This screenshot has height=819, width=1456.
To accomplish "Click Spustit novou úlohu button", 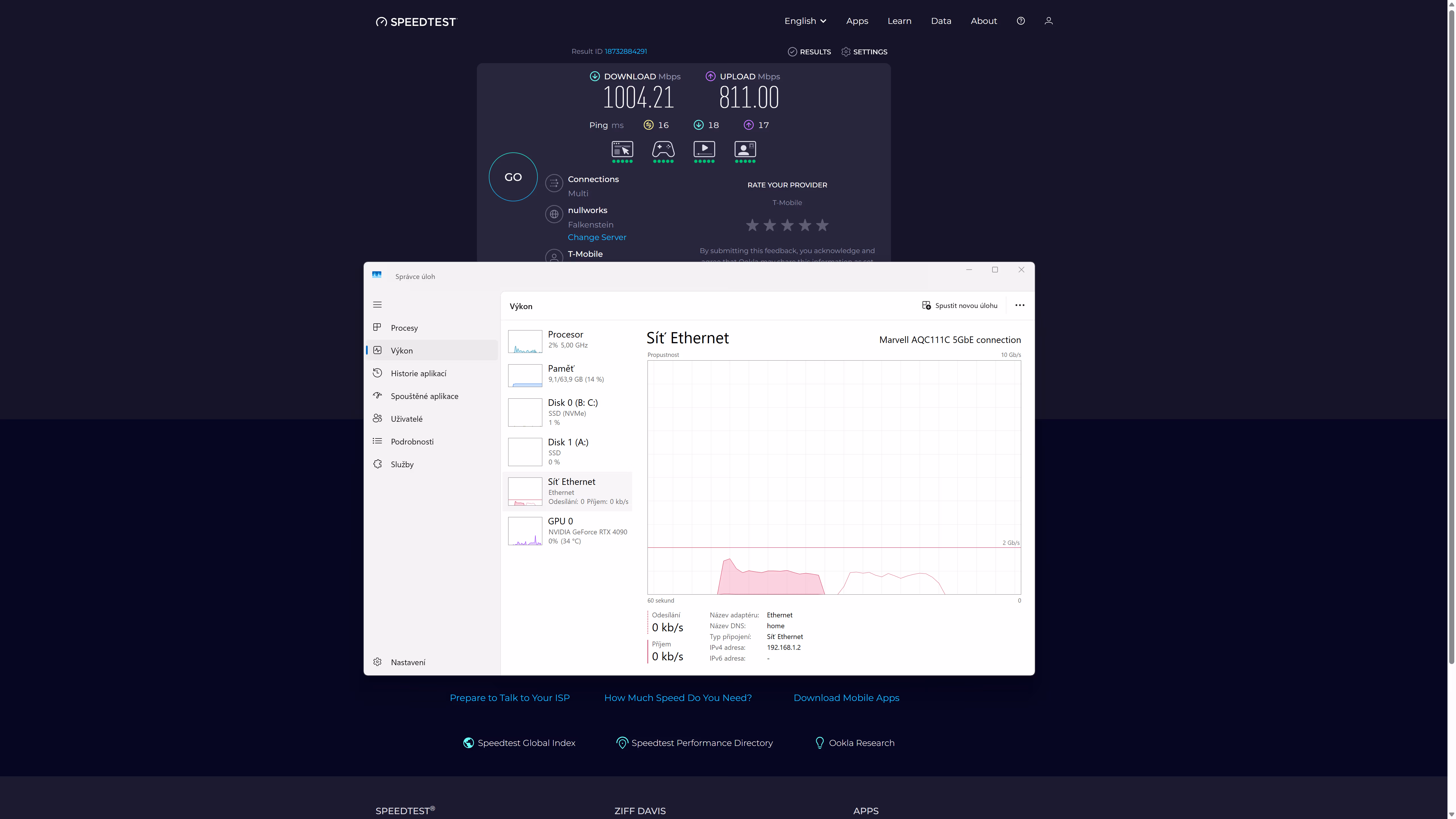I will click(959, 305).
